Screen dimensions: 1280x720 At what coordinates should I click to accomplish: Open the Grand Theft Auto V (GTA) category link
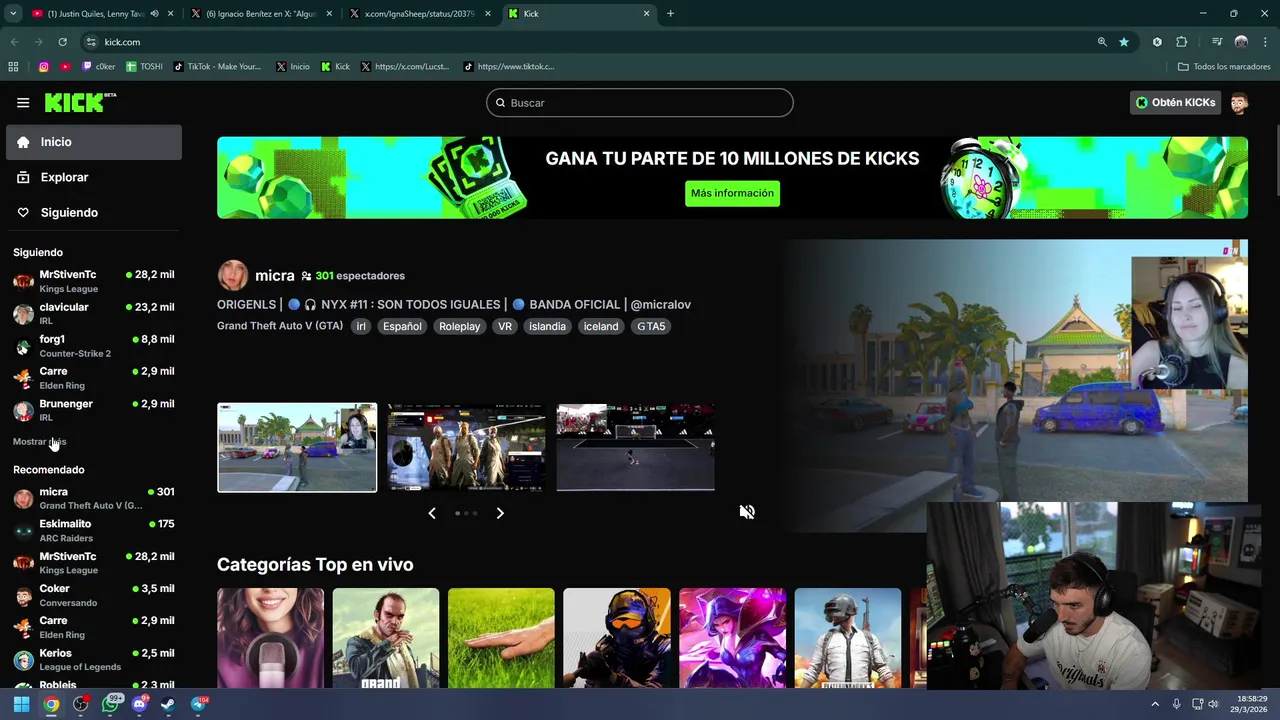tap(280, 326)
